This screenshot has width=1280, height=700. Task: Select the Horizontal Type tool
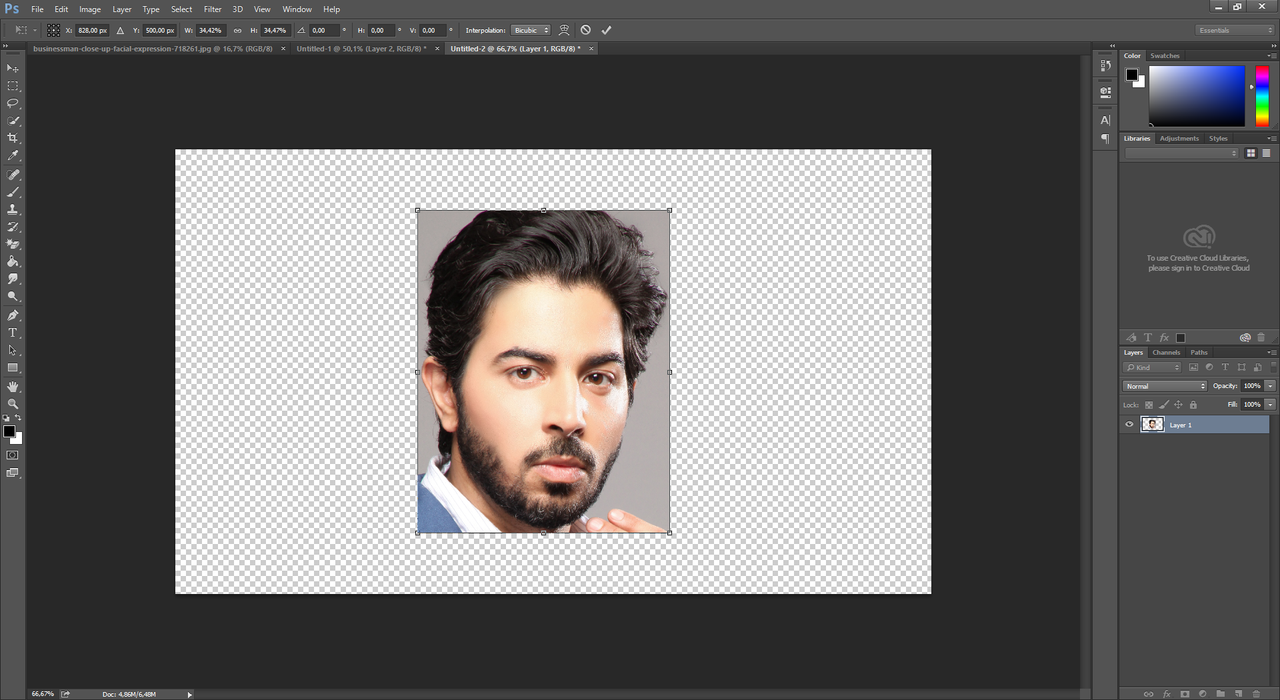point(13,332)
